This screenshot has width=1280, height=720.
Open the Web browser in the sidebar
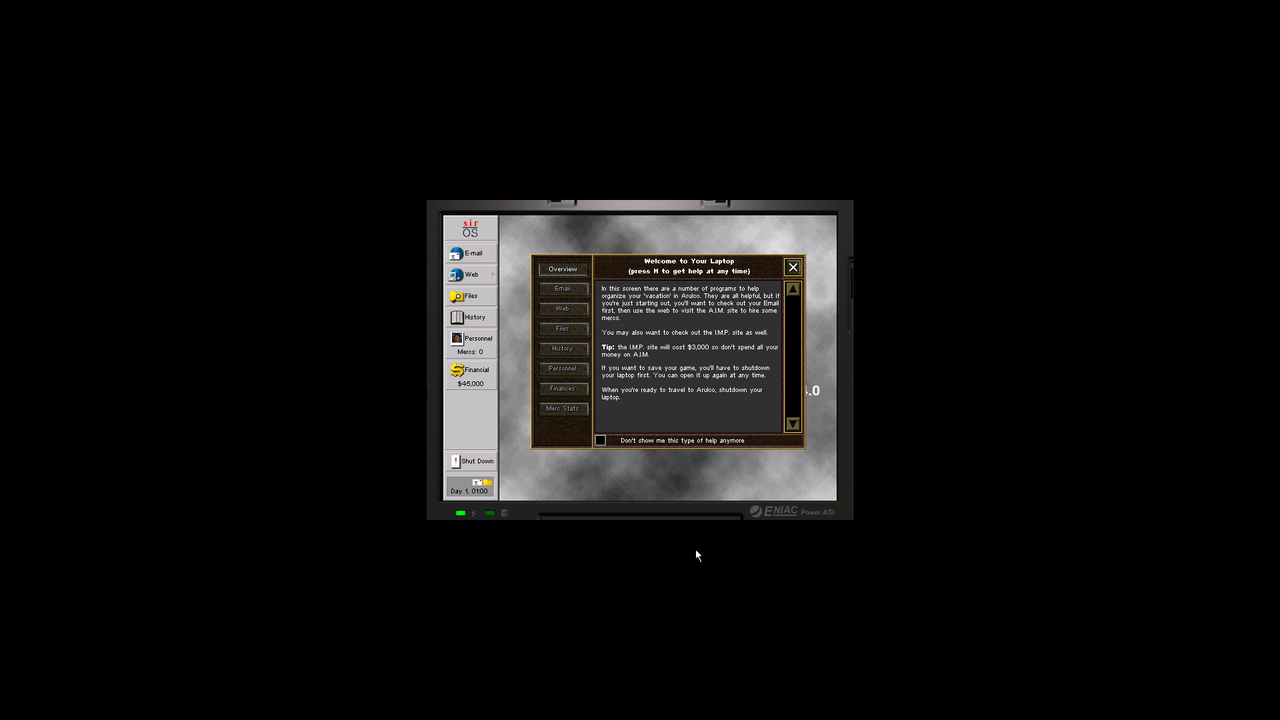[470, 274]
